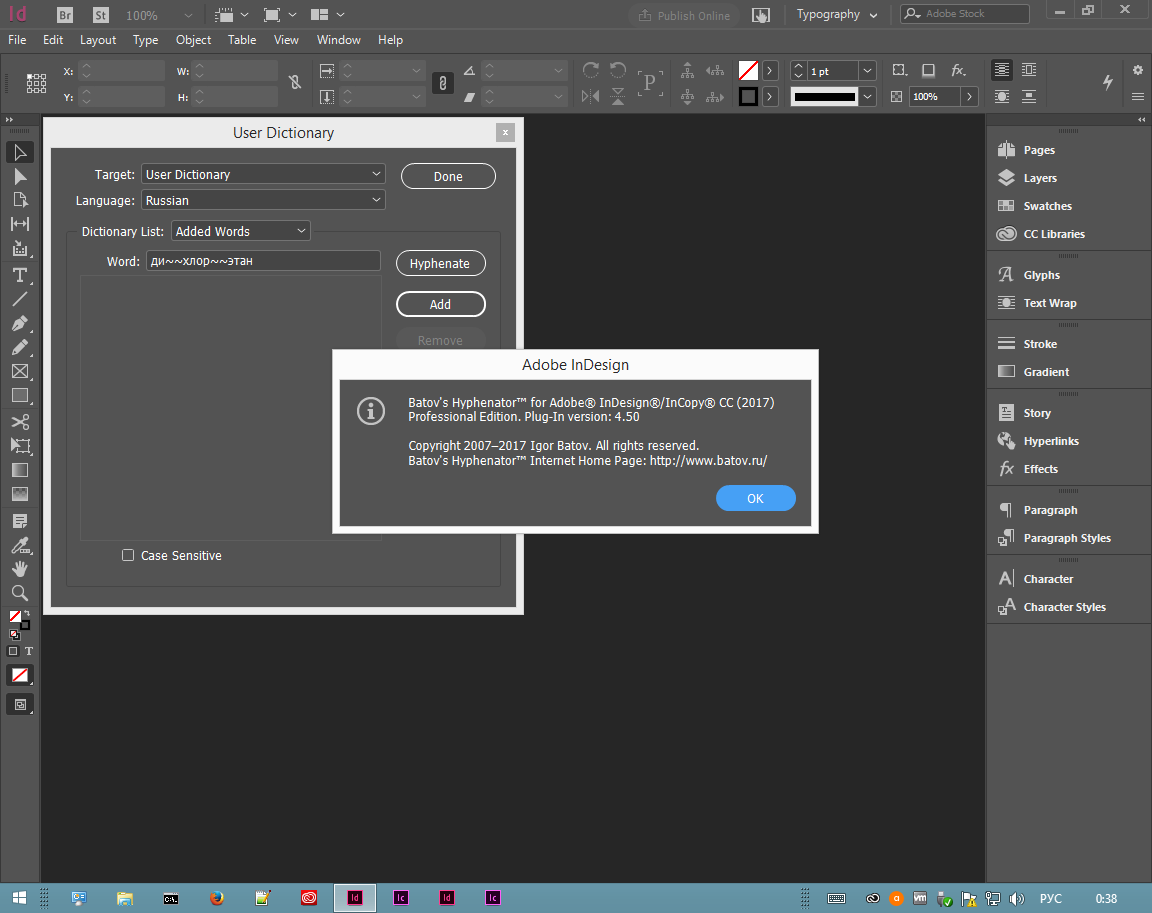The image size is (1152, 913).
Task: Select the Scissors tool
Action: [20, 422]
